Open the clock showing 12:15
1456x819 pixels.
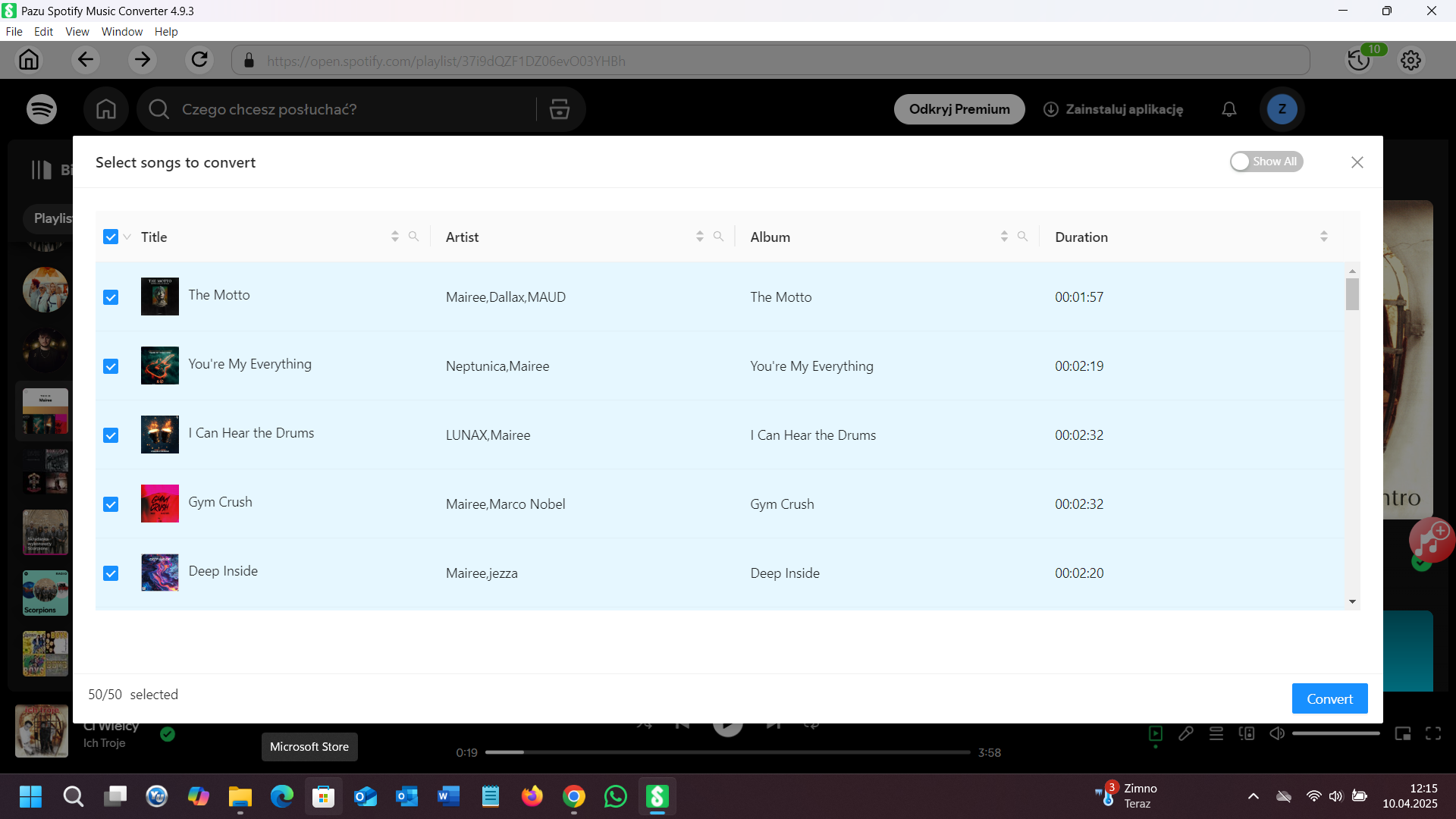tap(1410, 796)
